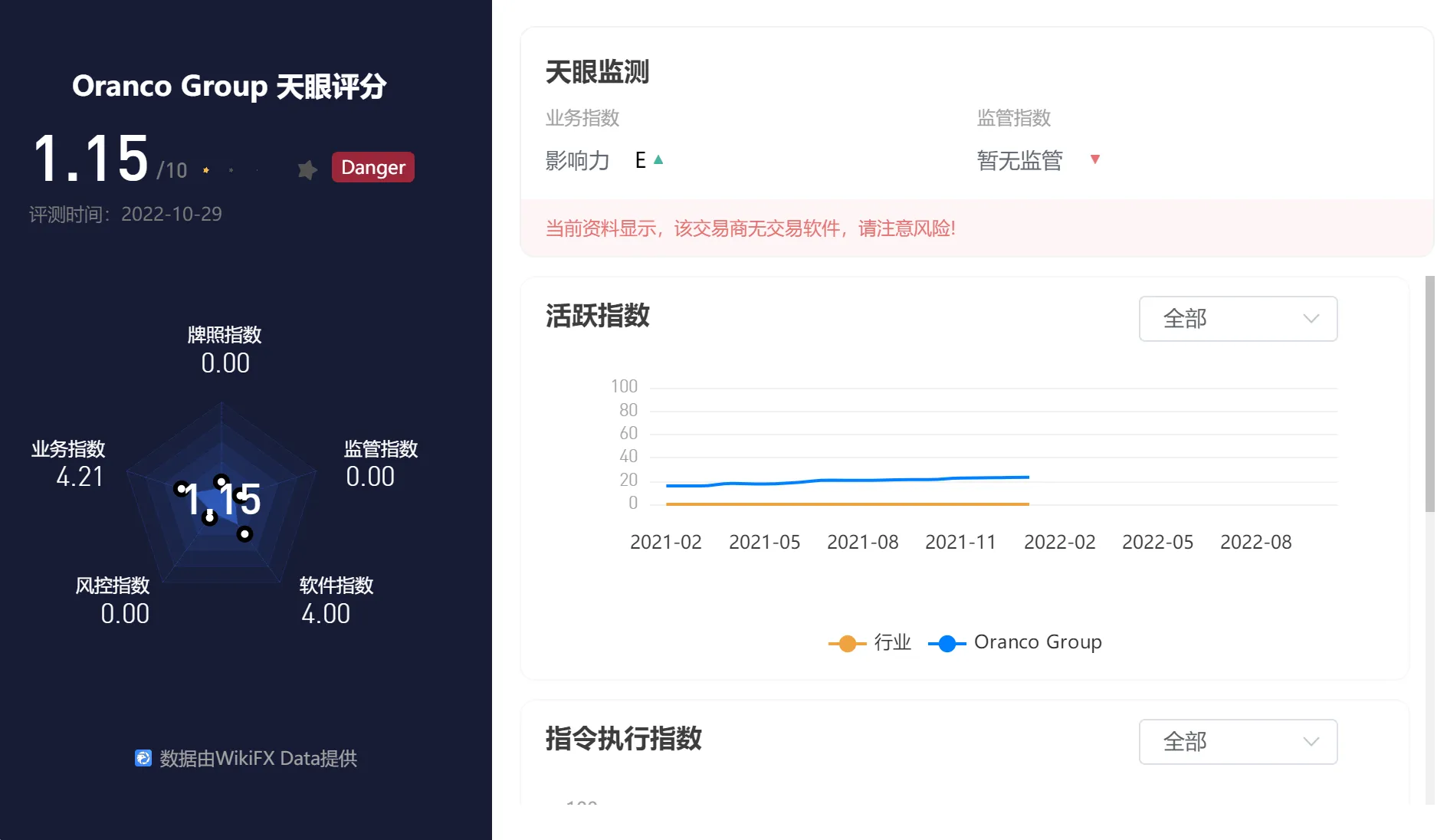
Task: Click the 评测时间 2022-10-29 text
Action: pos(126,214)
